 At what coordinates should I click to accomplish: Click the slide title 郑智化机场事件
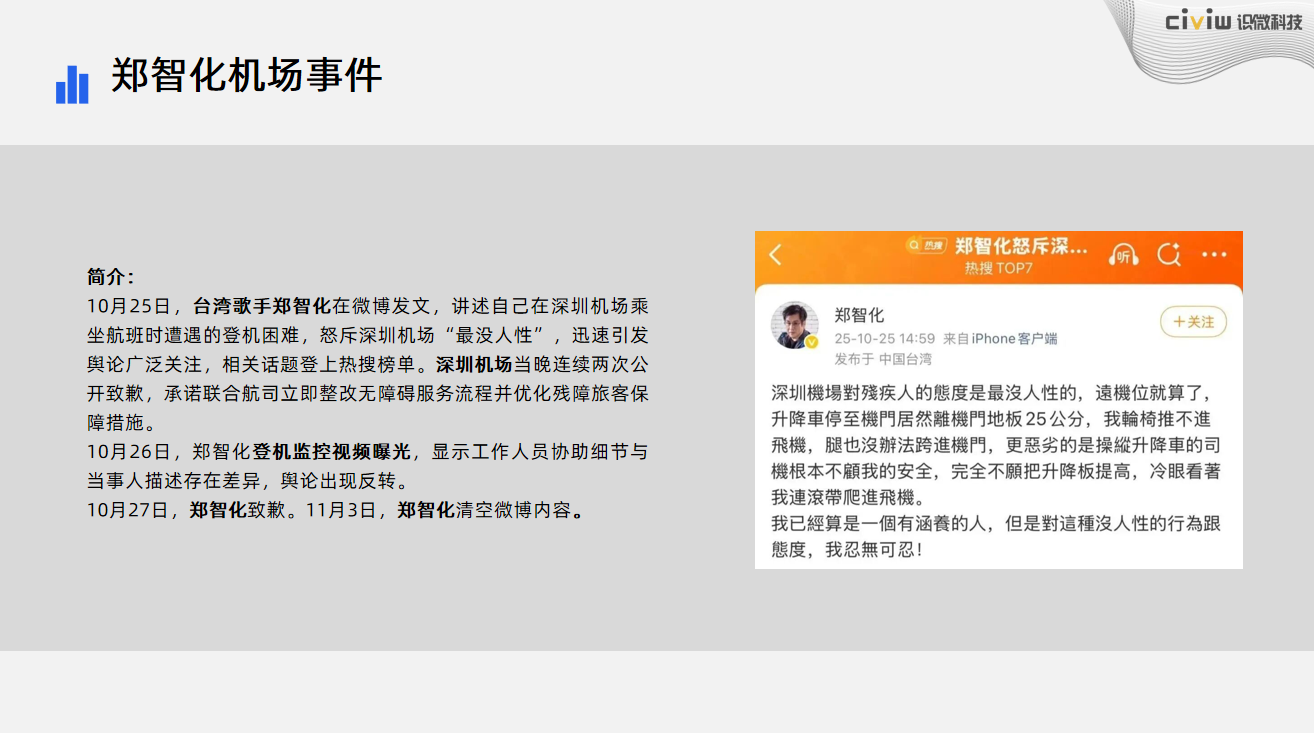[246, 76]
